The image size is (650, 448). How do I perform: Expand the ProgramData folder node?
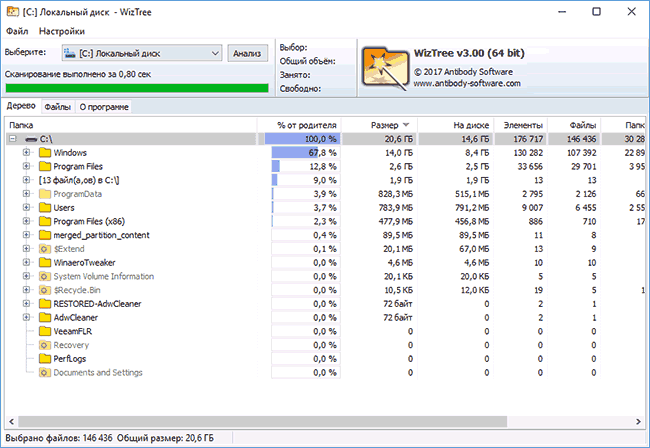coord(27,194)
